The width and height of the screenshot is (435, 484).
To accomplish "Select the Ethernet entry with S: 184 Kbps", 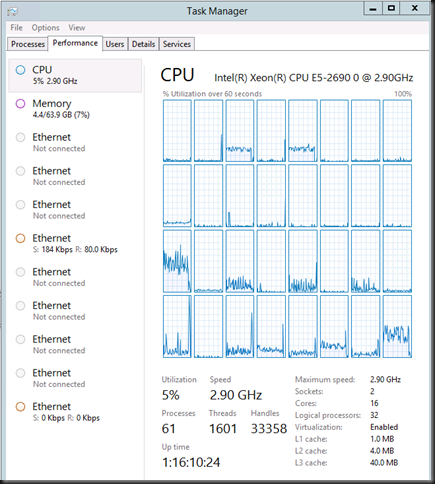I will (75, 244).
